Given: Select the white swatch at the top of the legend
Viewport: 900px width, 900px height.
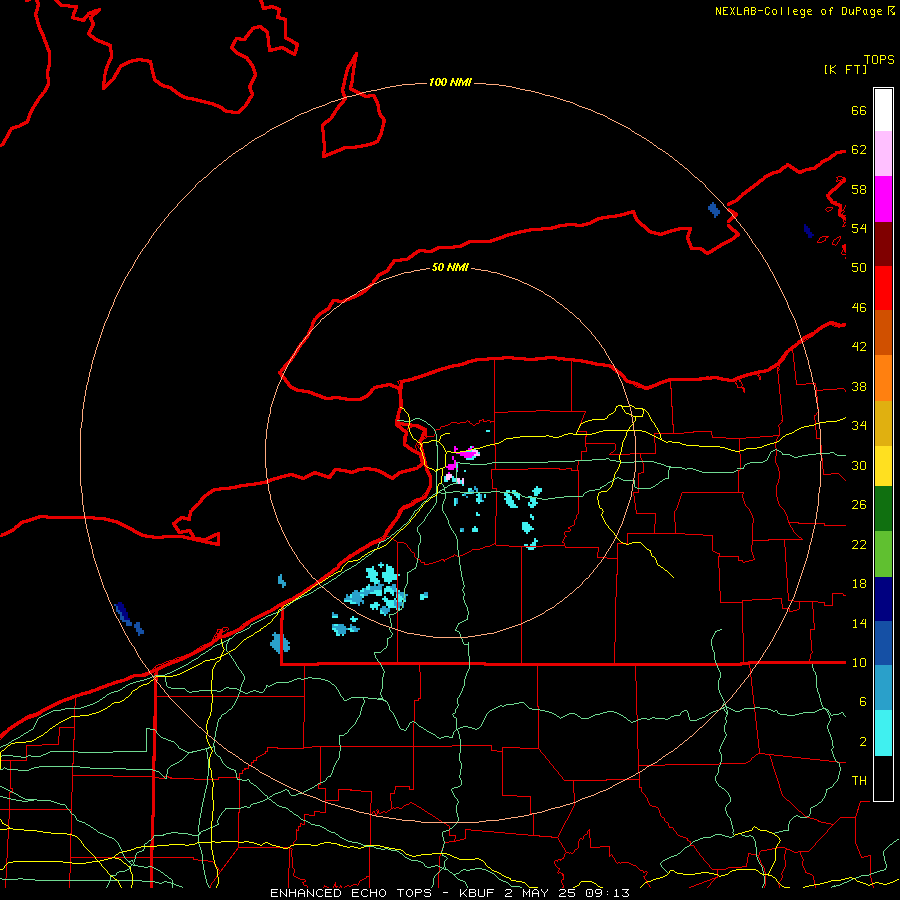Looking at the screenshot, I should (883, 110).
